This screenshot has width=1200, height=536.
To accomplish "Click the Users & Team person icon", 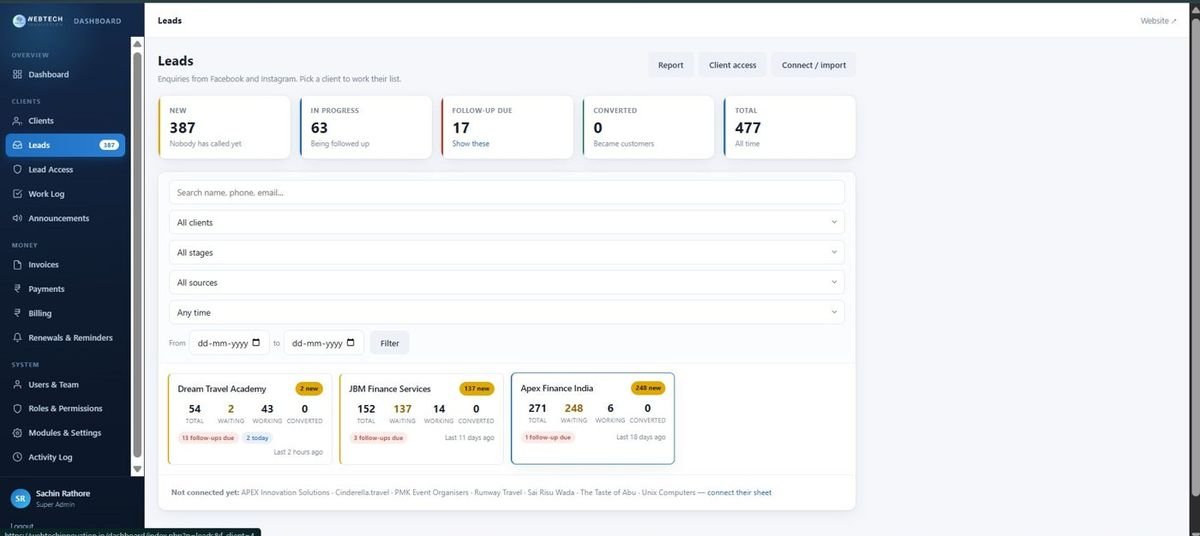I will pos(17,385).
